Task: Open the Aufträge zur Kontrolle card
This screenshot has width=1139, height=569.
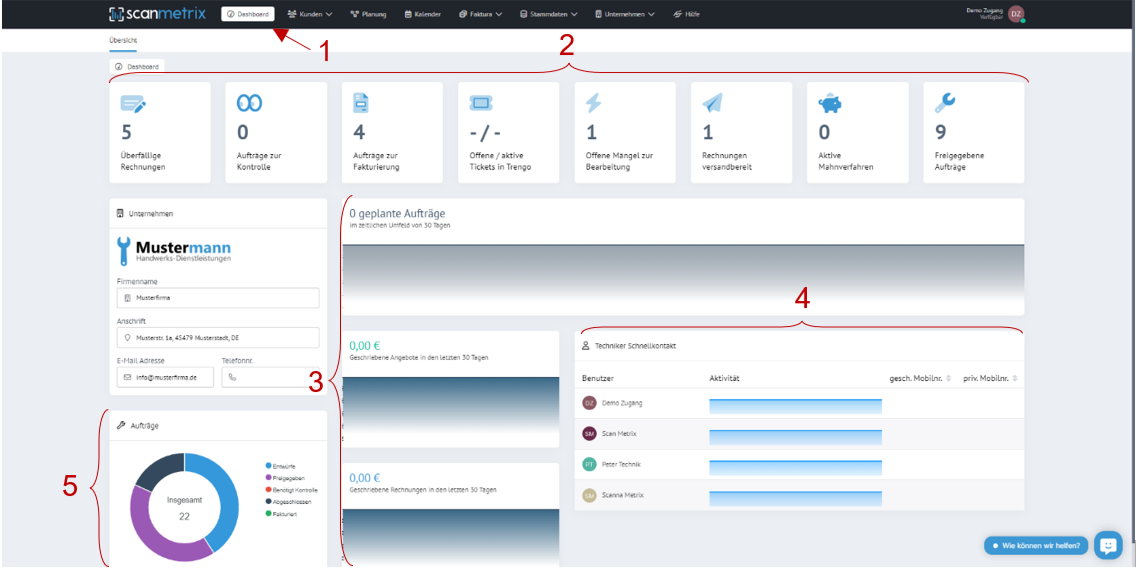Action: [x=276, y=132]
